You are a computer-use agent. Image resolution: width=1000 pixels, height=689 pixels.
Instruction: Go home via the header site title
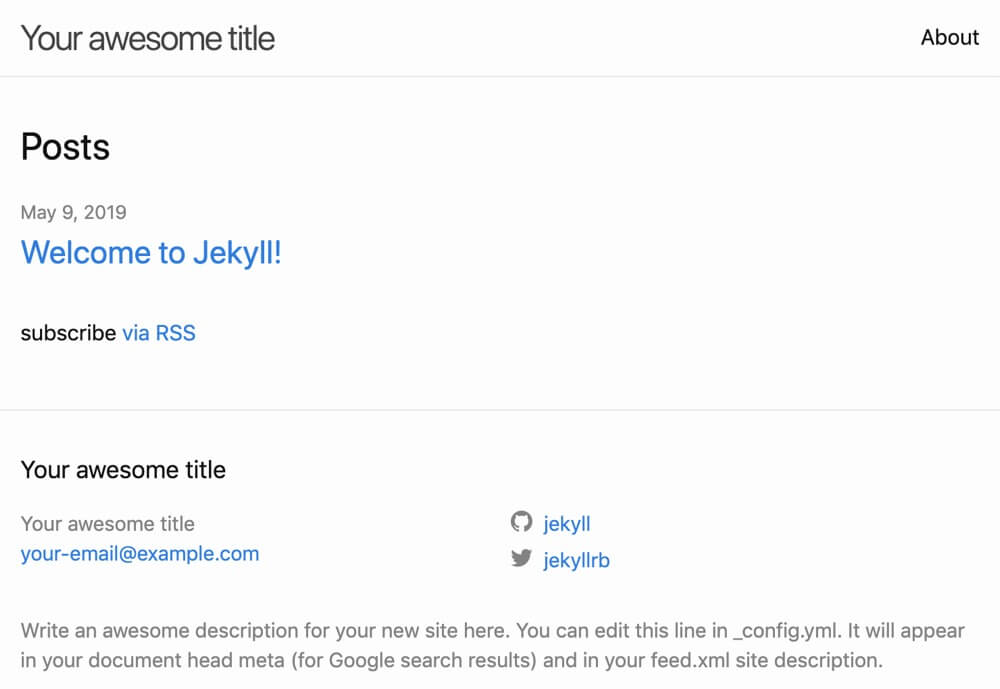coord(148,38)
